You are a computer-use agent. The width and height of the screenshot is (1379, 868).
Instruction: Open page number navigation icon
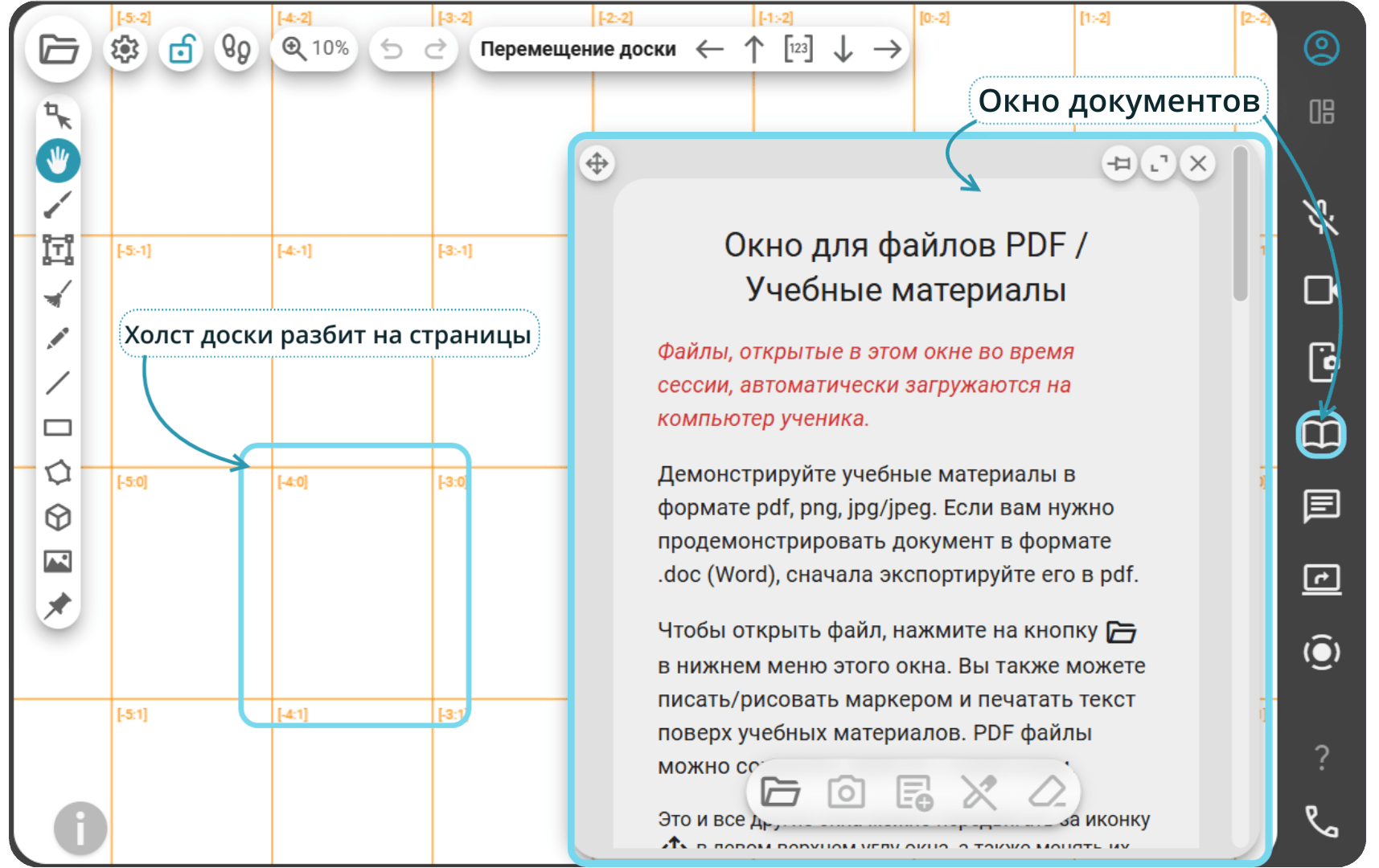tap(798, 48)
